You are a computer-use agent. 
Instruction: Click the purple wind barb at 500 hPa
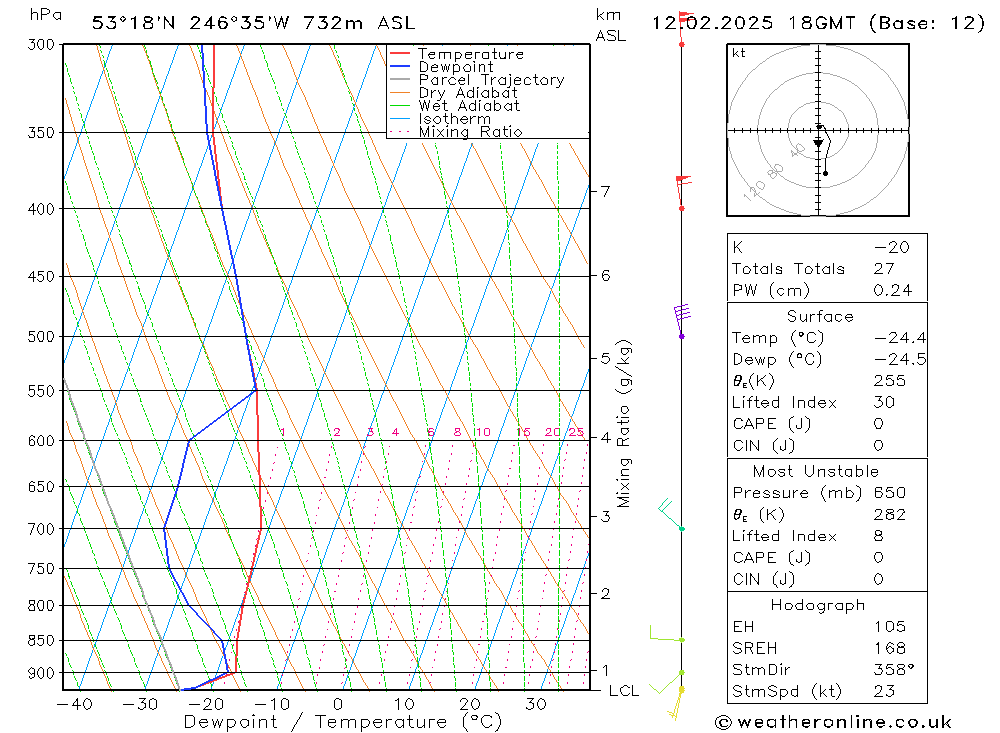(681, 321)
